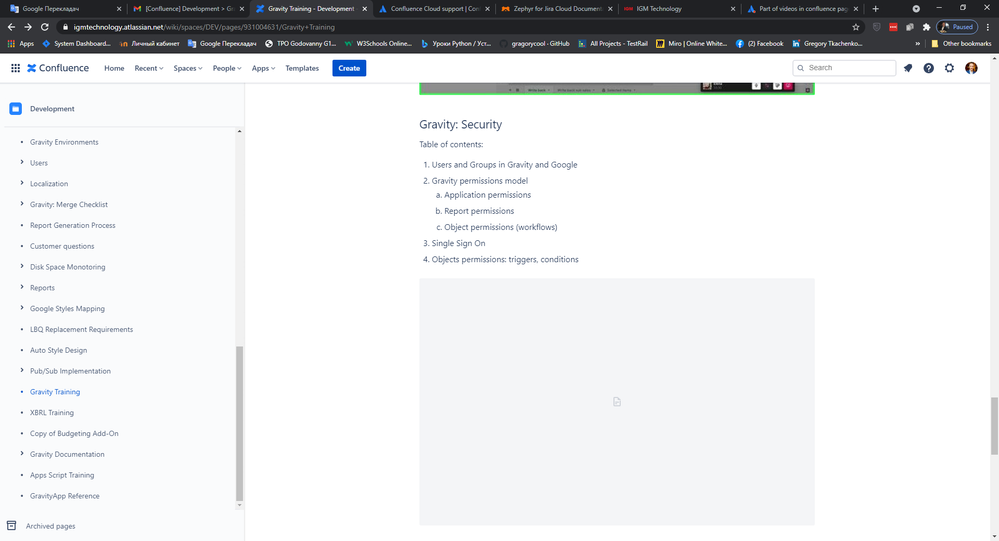
Task: Click the gray media placeholder block
Action: (x=617, y=401)
